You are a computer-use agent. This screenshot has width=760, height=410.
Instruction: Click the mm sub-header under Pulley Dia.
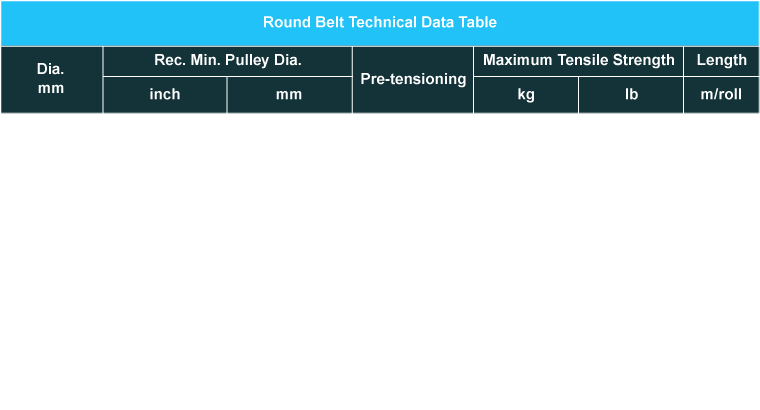pyautogui.click(x=289, y=95)
